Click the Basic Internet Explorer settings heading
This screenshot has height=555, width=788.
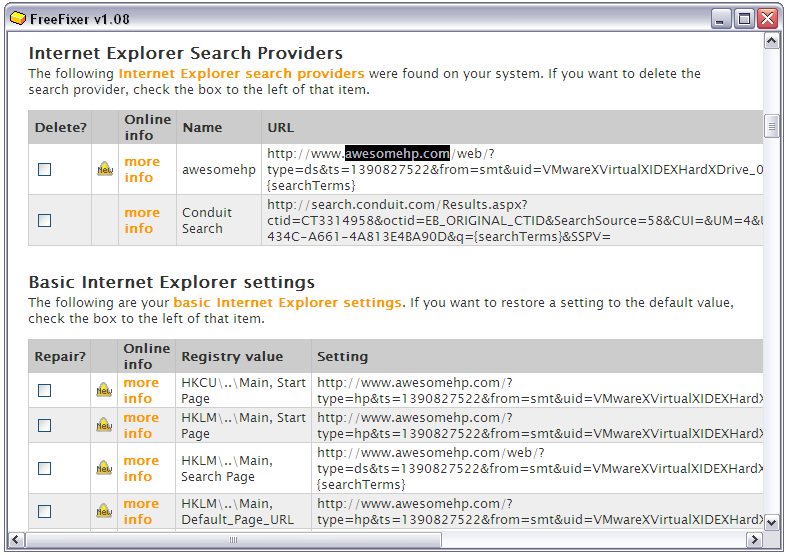tap(172, 282)
